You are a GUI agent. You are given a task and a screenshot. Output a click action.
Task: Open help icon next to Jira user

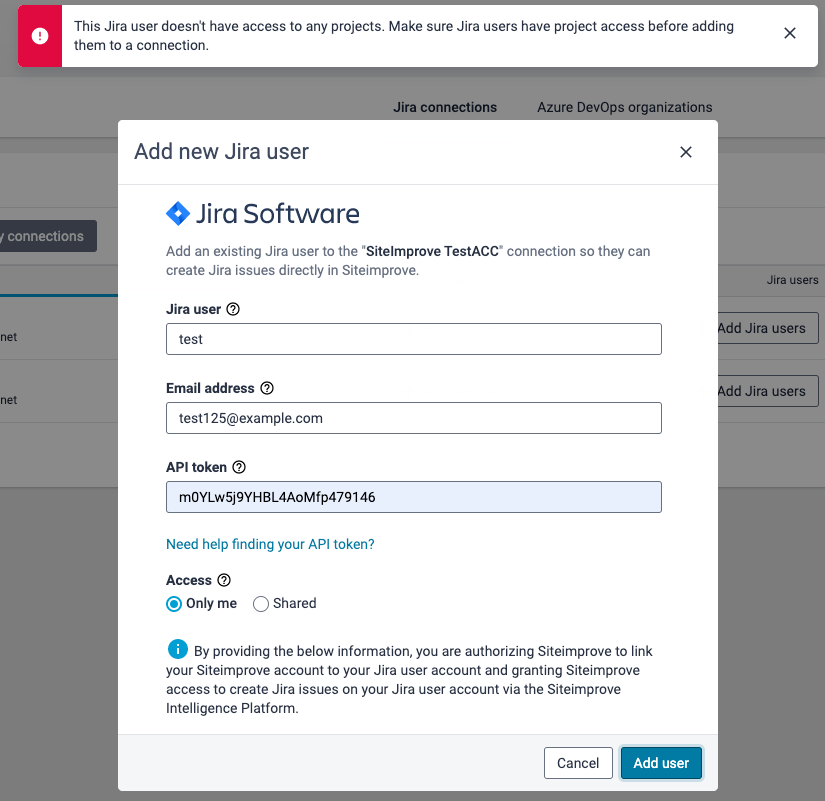coord(233,309)
